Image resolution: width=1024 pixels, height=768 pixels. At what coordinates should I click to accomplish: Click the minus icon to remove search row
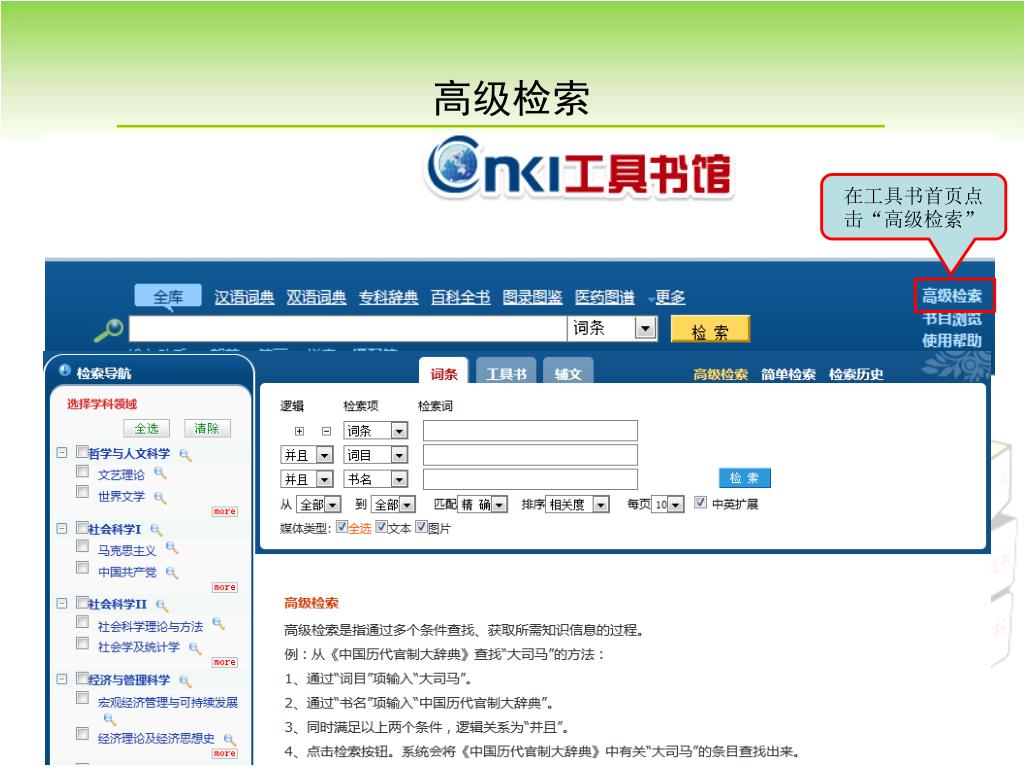[x=327, y=431]
